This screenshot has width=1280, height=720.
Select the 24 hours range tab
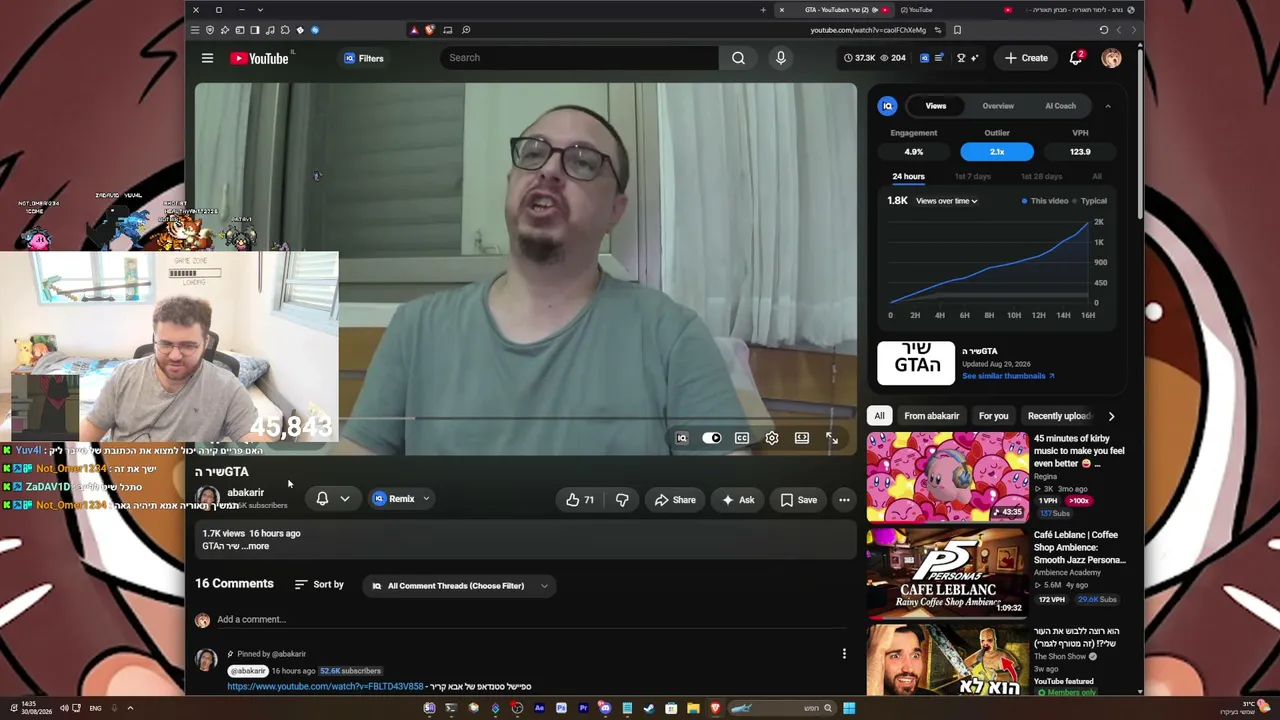pyautogui.click(x=908, y=177)
